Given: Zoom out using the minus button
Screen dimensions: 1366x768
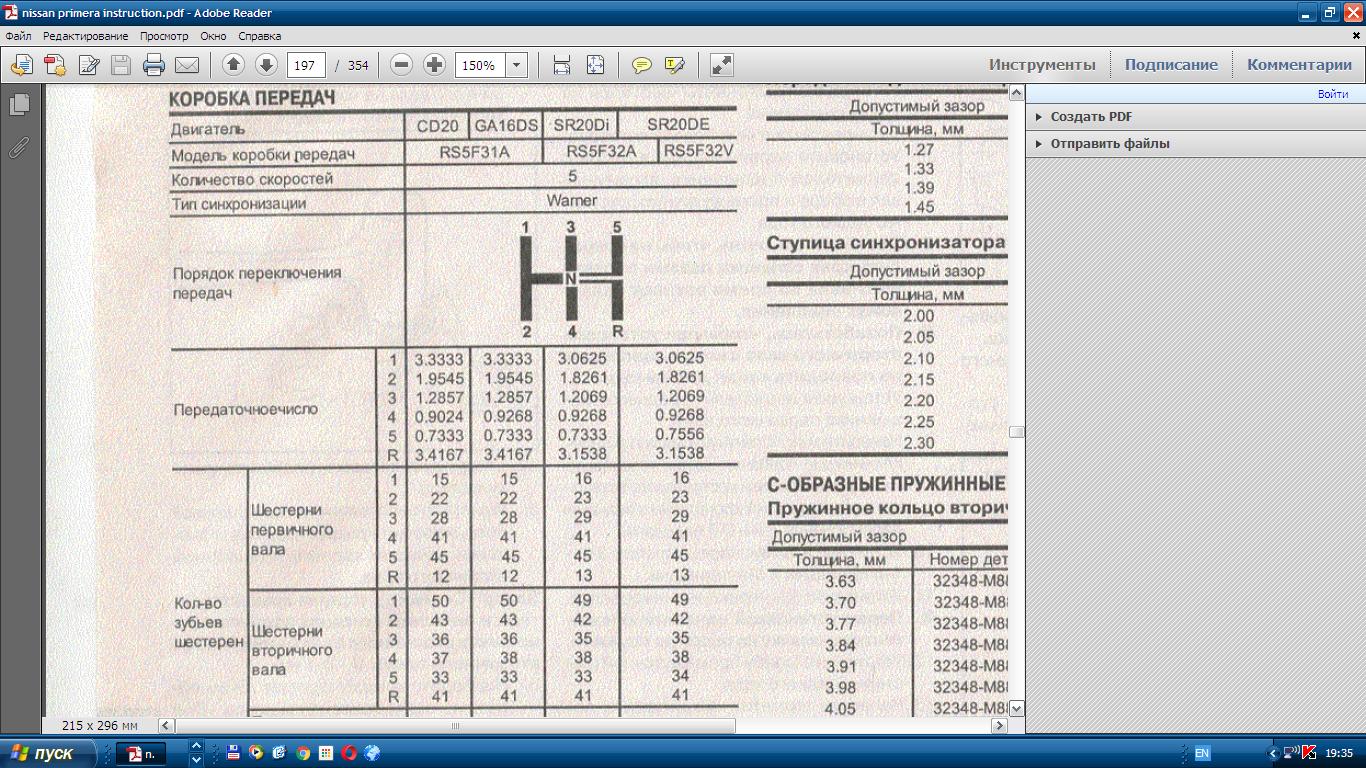Looking at the screenshot, I should point(401,65).
